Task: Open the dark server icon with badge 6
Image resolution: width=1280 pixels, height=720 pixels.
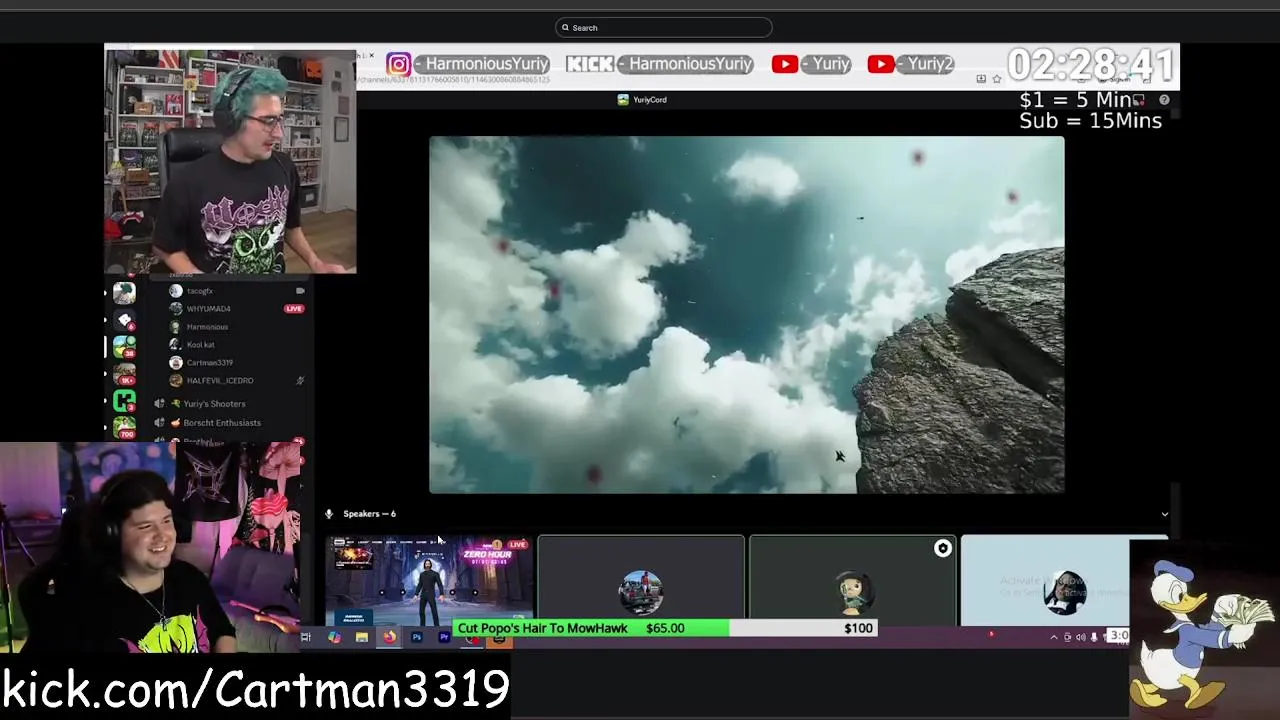Action: (124, 320)
